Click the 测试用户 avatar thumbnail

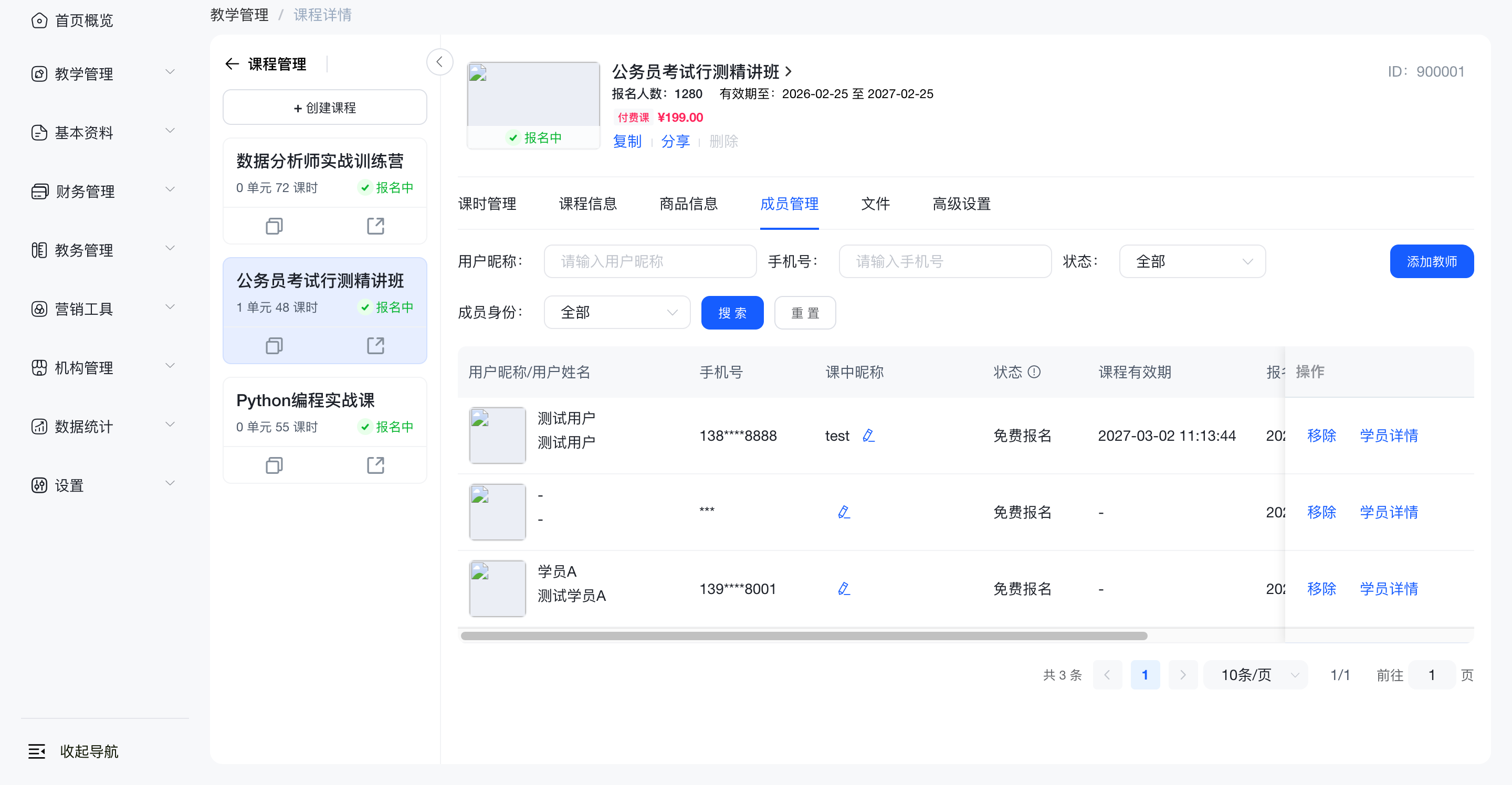pyautogui.click(x=498, y=436)
